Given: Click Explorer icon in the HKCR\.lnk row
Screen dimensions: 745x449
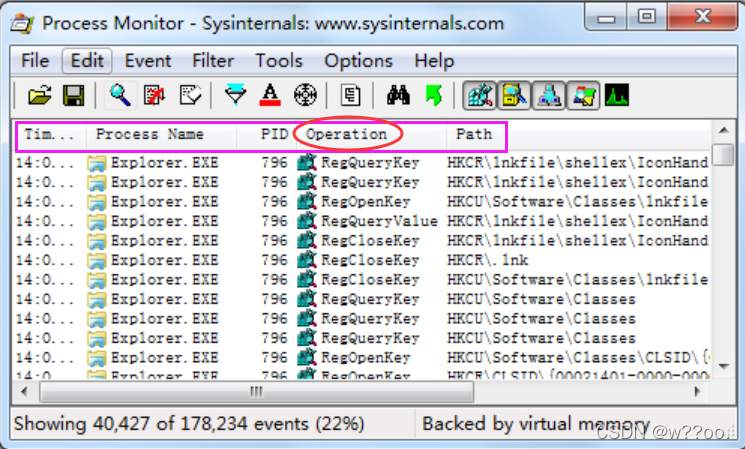Looking at the screenshot, I should (96, 260).
